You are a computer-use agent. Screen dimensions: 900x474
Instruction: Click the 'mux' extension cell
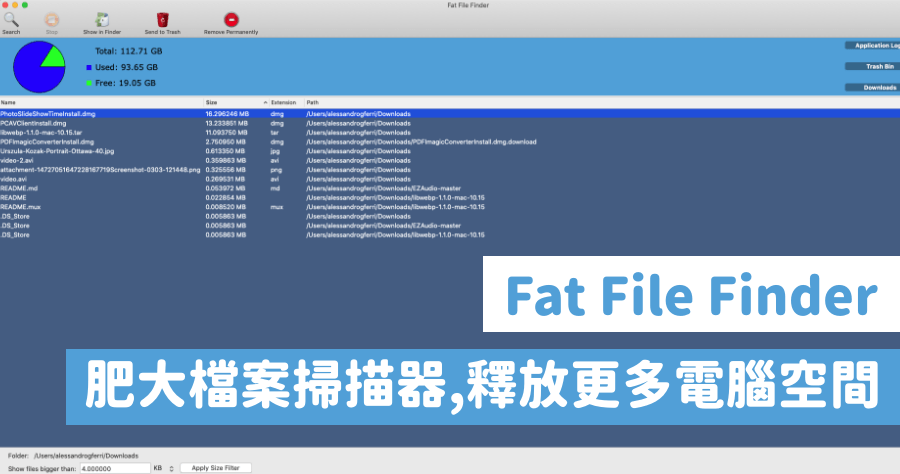pyautogui.click(x=277, y=207)
